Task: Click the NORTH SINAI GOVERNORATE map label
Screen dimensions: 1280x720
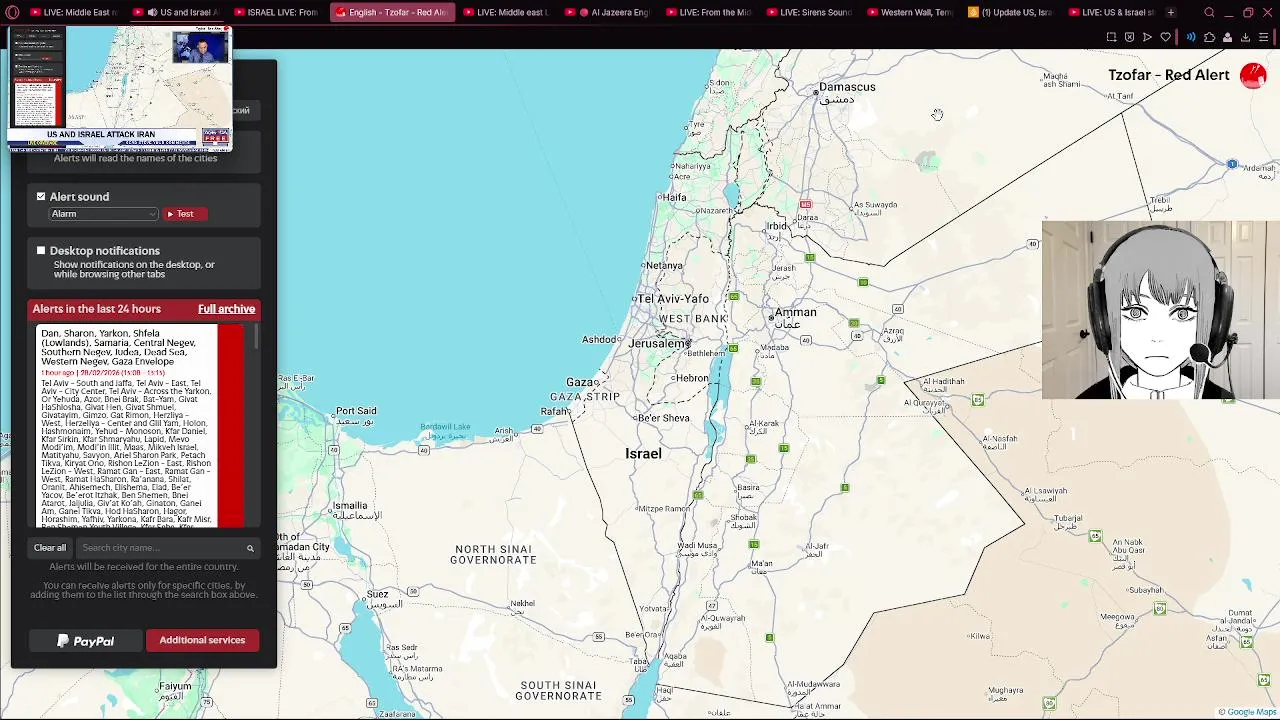Action: click(493, 555)
